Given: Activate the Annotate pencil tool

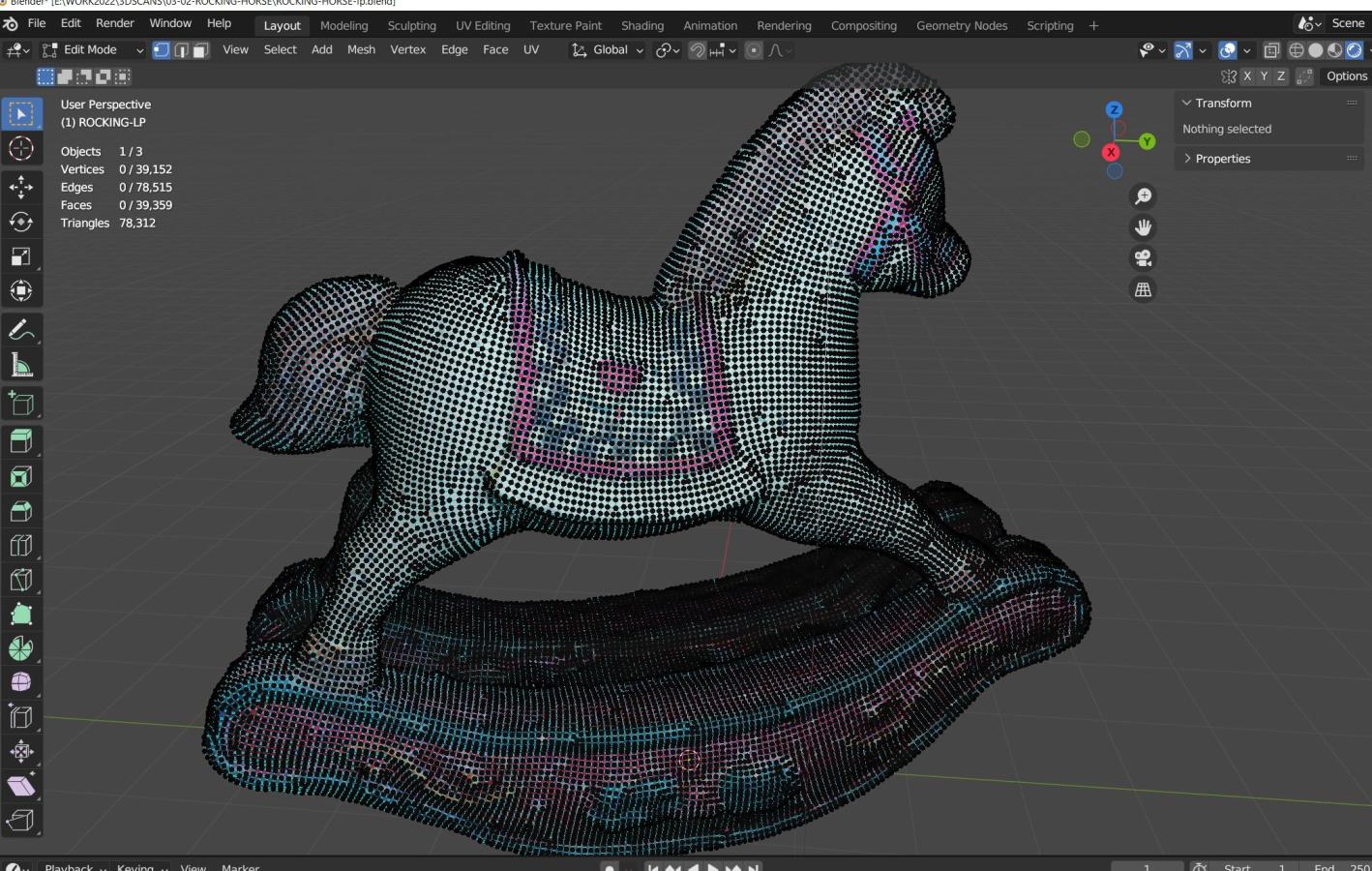Looking at the screenshot, I should point(21,330).
